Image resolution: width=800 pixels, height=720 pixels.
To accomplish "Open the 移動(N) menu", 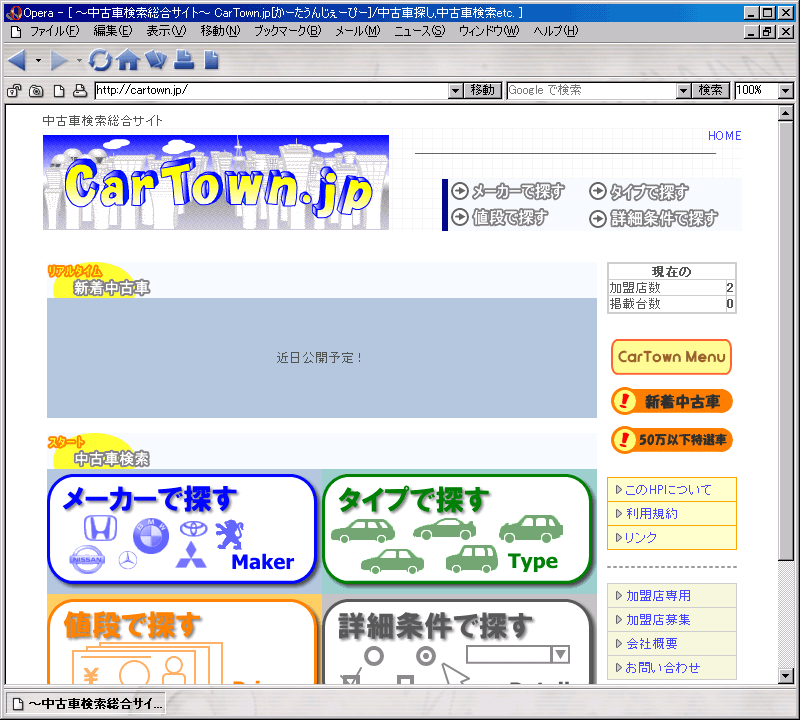I will click(220, 31).
